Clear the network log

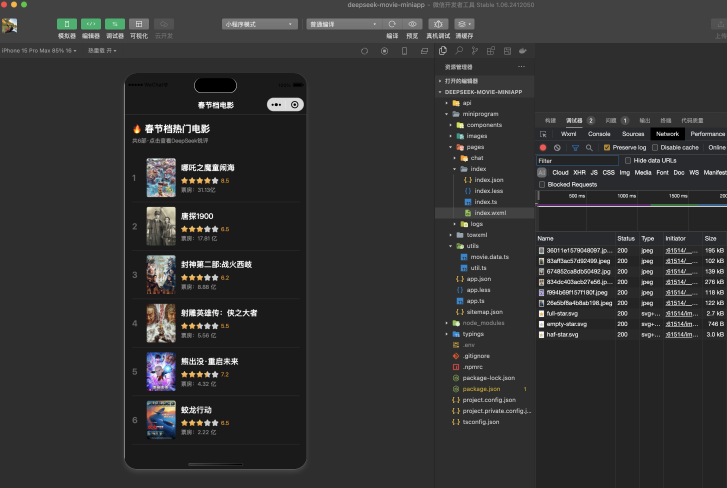click(557, 147)
